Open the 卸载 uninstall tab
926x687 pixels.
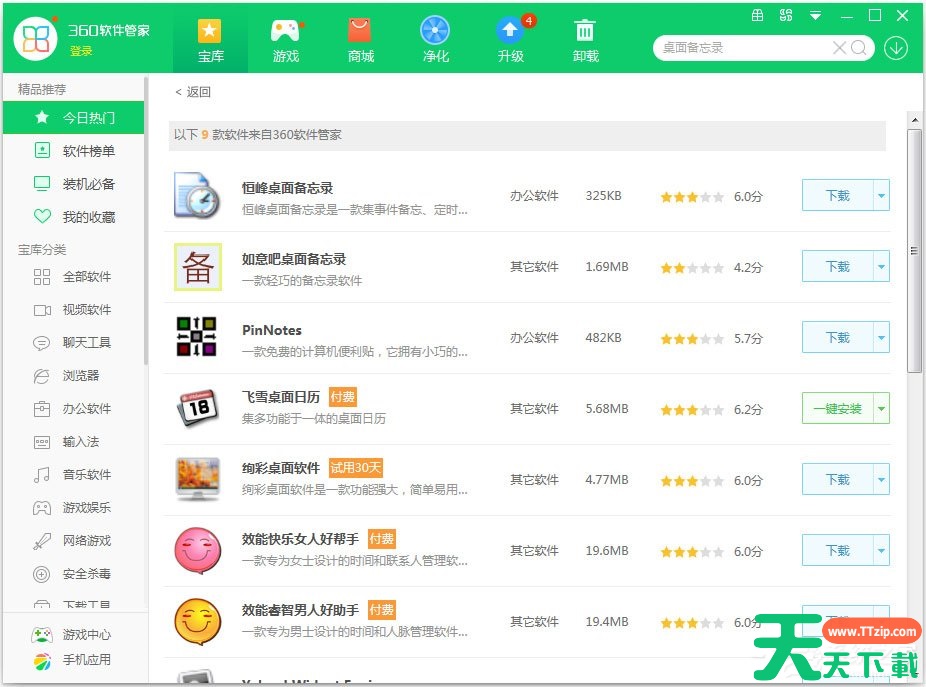585,40
